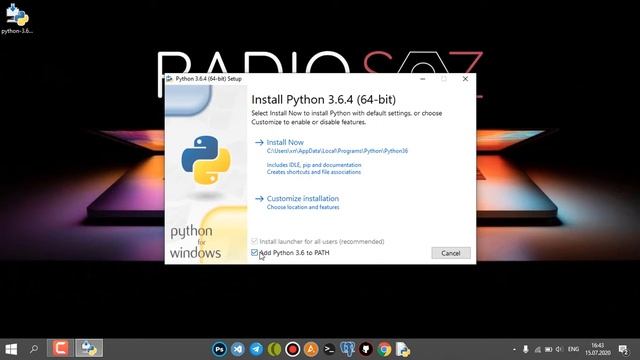Open Telegram from the taskbar
This screenshot has width=640, height=360.
256,349
